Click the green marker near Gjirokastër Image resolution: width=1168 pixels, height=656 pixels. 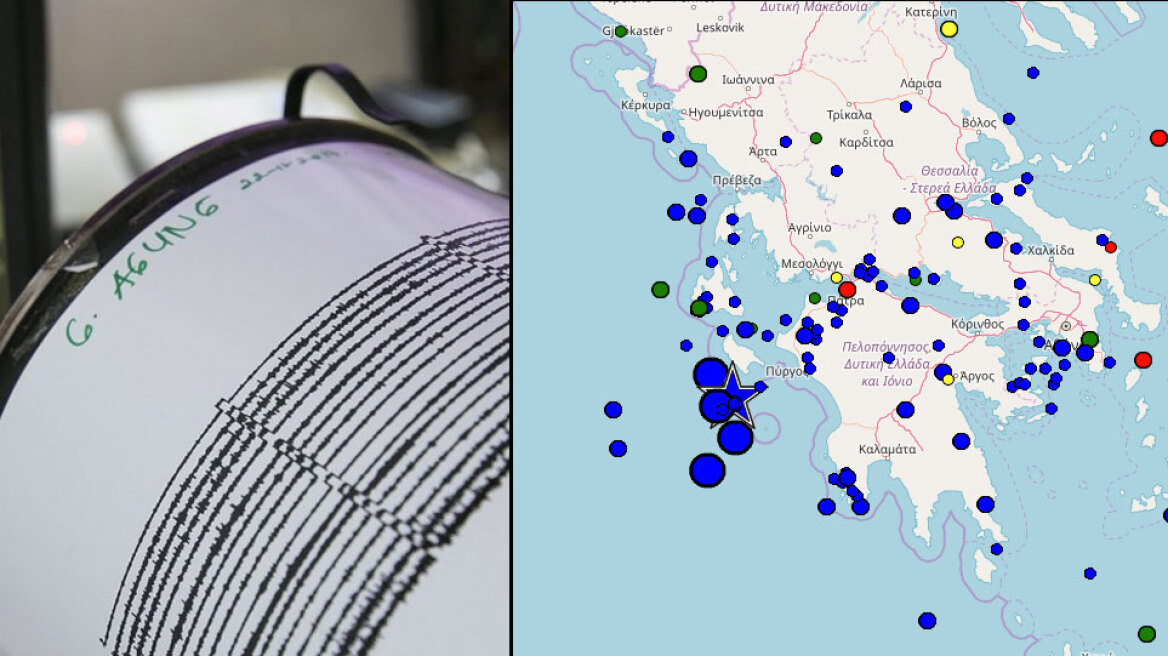[x=620, y=31]
